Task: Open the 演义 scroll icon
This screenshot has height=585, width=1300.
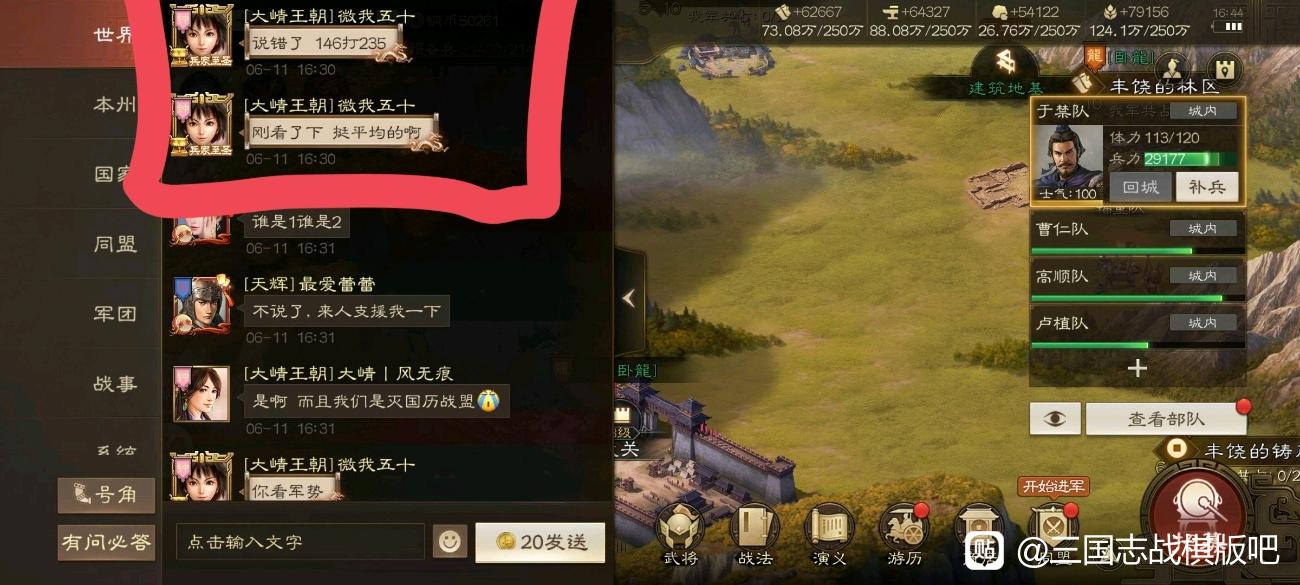Action: point(829,526)
